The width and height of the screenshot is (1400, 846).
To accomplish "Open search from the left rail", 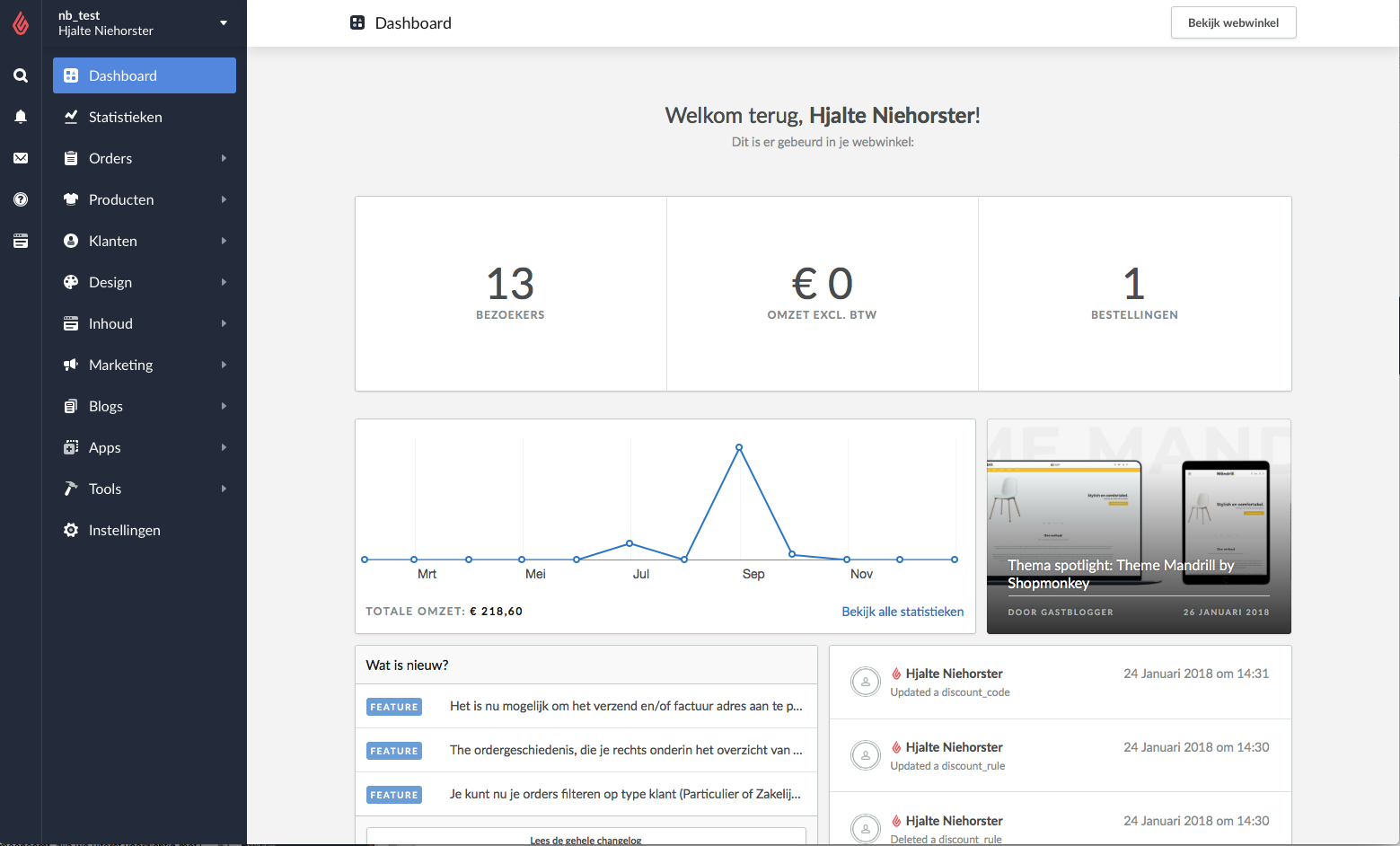I will (21, 75).
